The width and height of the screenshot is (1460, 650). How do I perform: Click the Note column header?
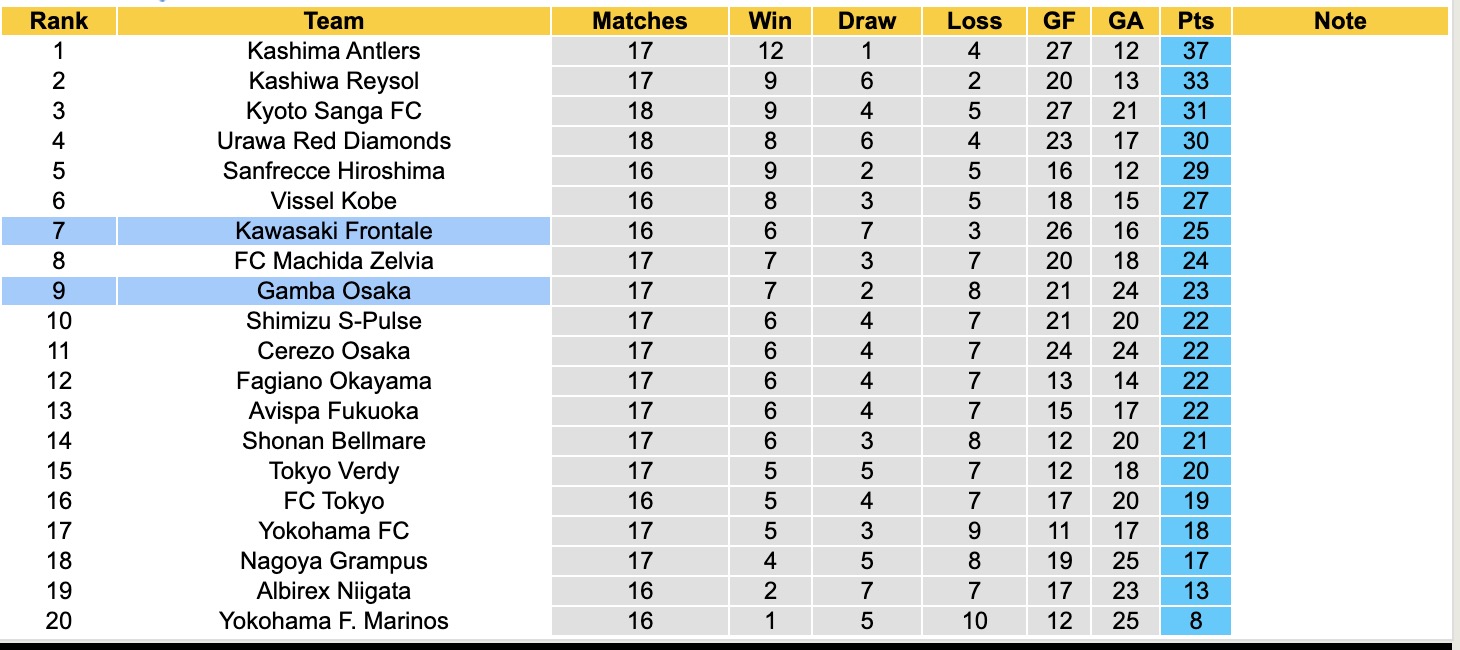point(1340,21)
